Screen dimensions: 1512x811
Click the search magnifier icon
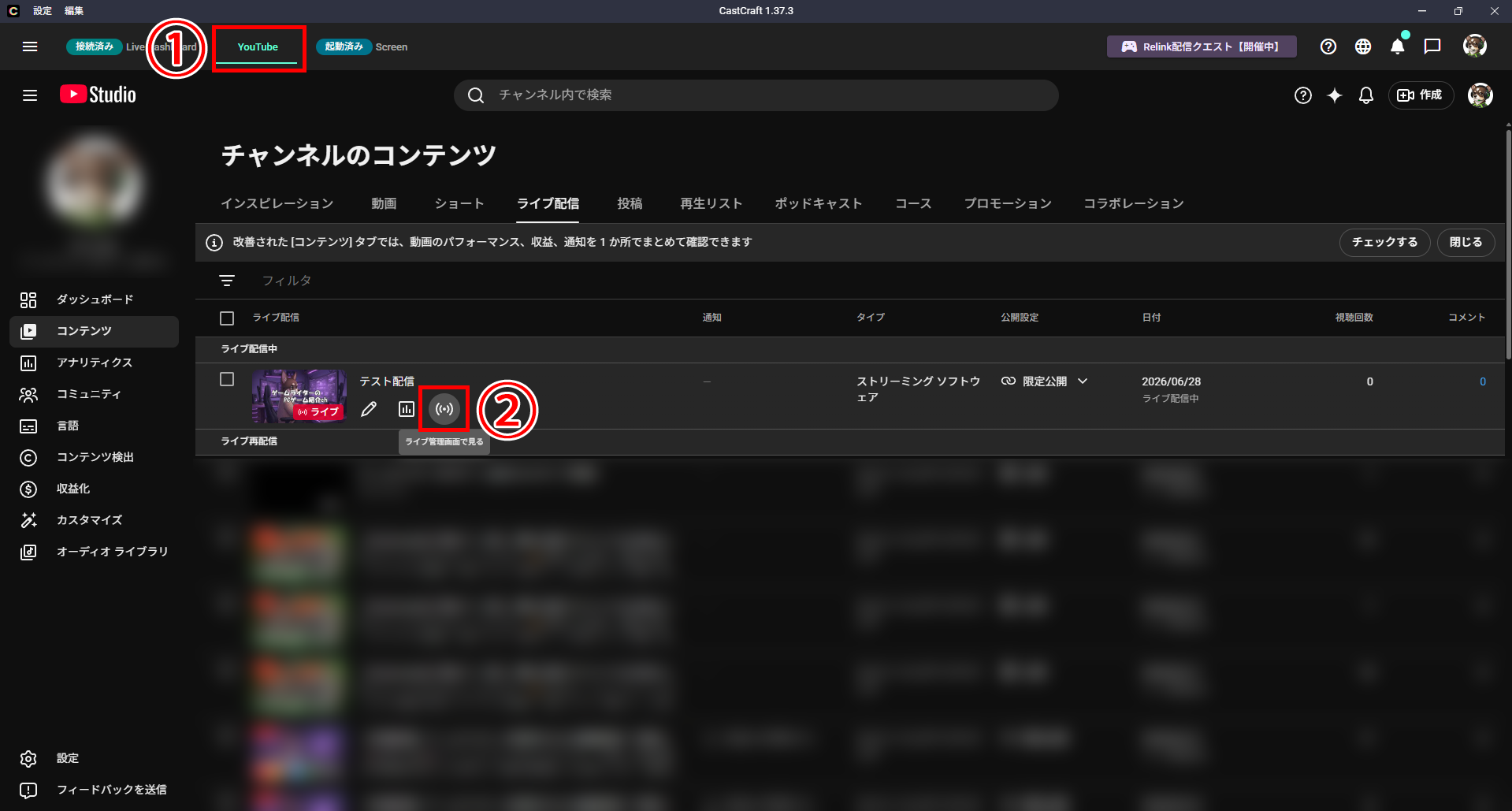pyautogui.click(x=476, y=95)
